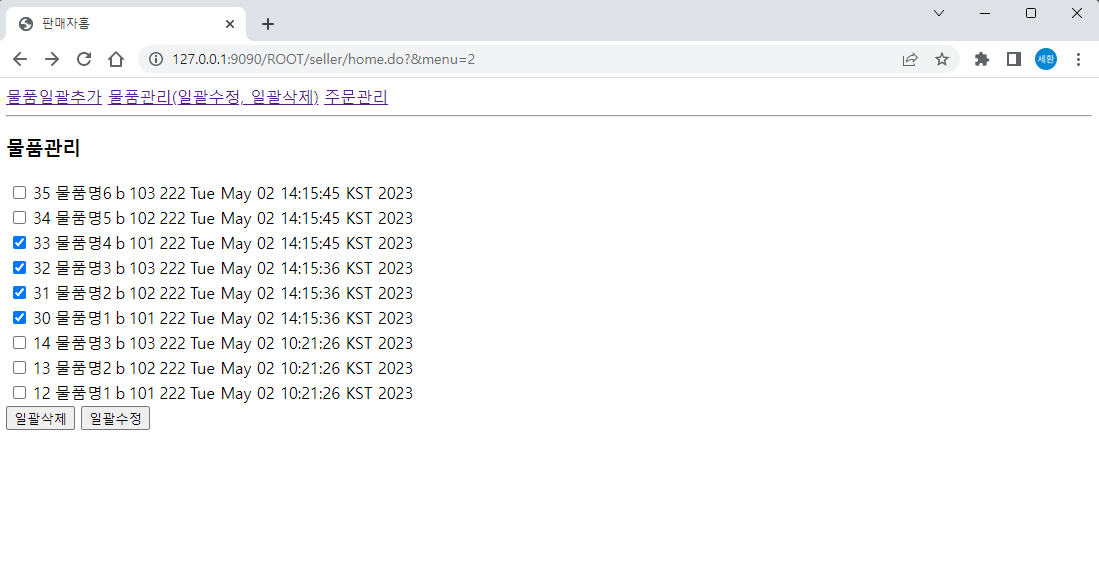Open the extensions puzzle icon

pos(982,60)
